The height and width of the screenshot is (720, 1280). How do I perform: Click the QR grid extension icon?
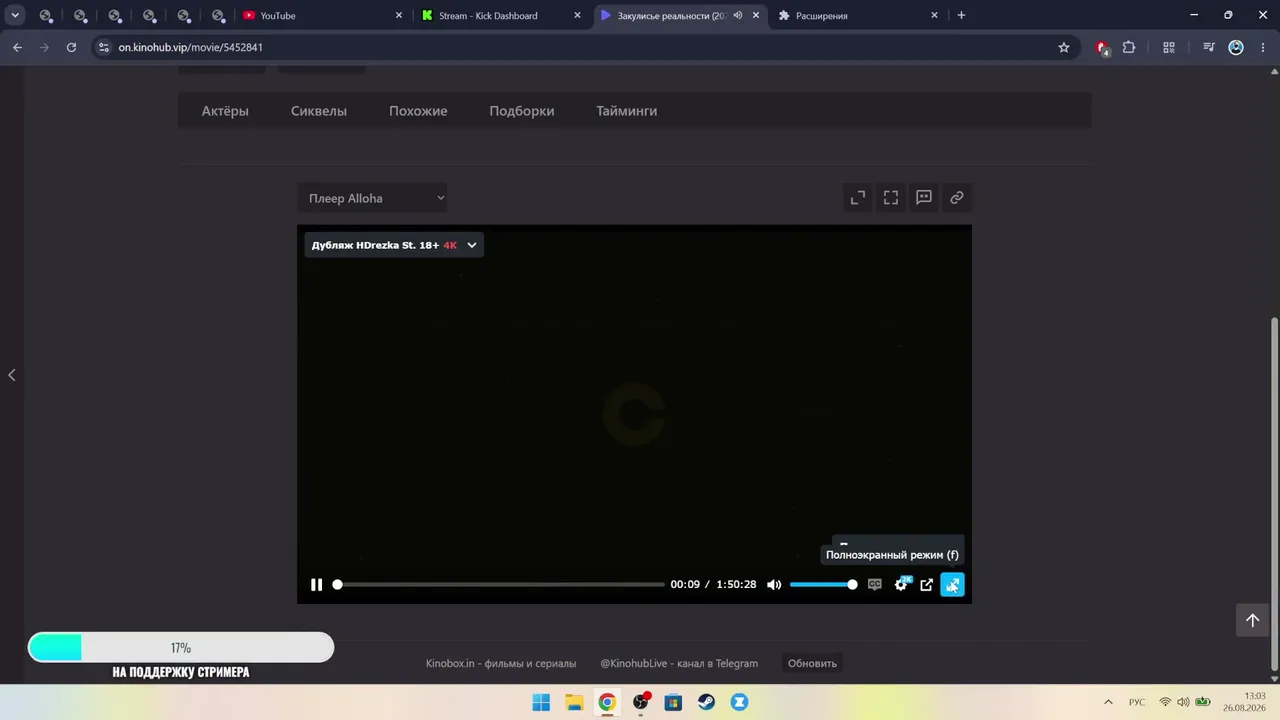coord(1169,47)
